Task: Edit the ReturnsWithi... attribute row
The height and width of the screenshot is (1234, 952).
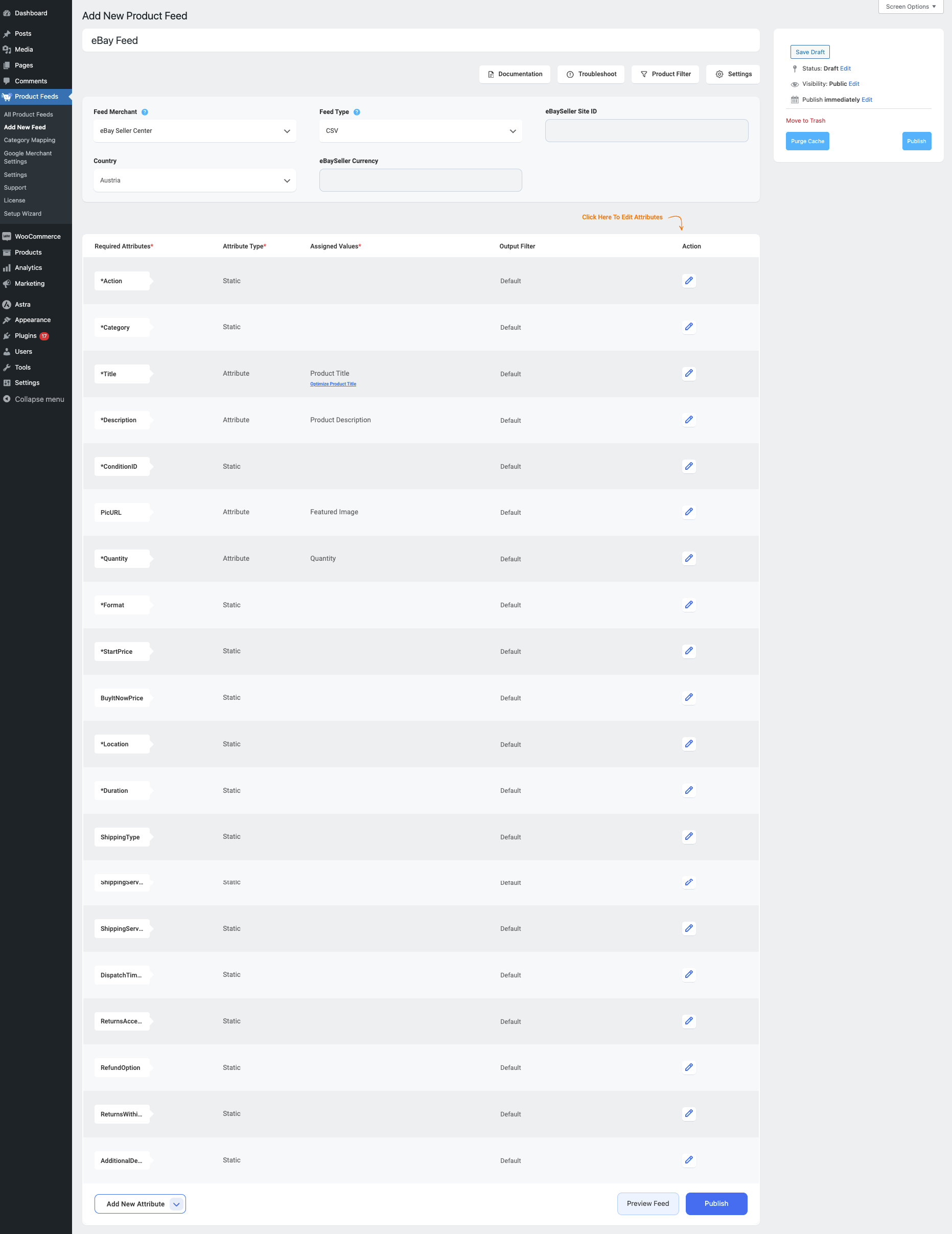Action: [689, 1114]
